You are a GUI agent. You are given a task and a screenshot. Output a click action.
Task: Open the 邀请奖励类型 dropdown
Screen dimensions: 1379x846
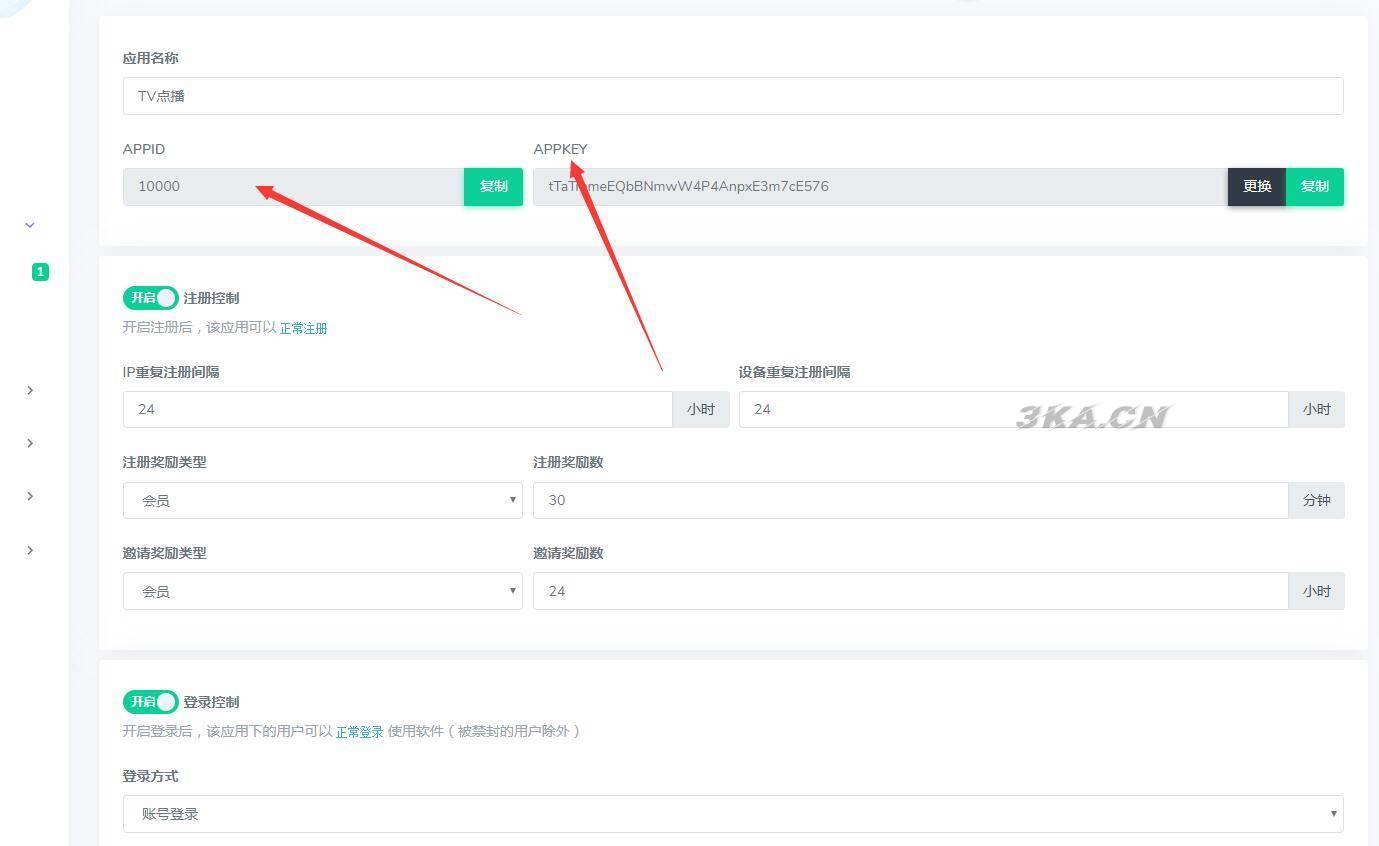click(x=322, y=591)
